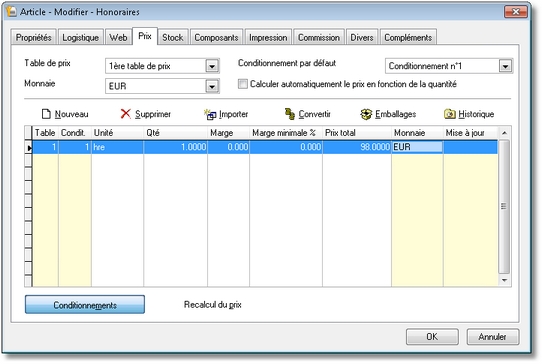542x364 pixels.
Task: Click the Mise à jour column header
Action: click(x=470, y=133)
